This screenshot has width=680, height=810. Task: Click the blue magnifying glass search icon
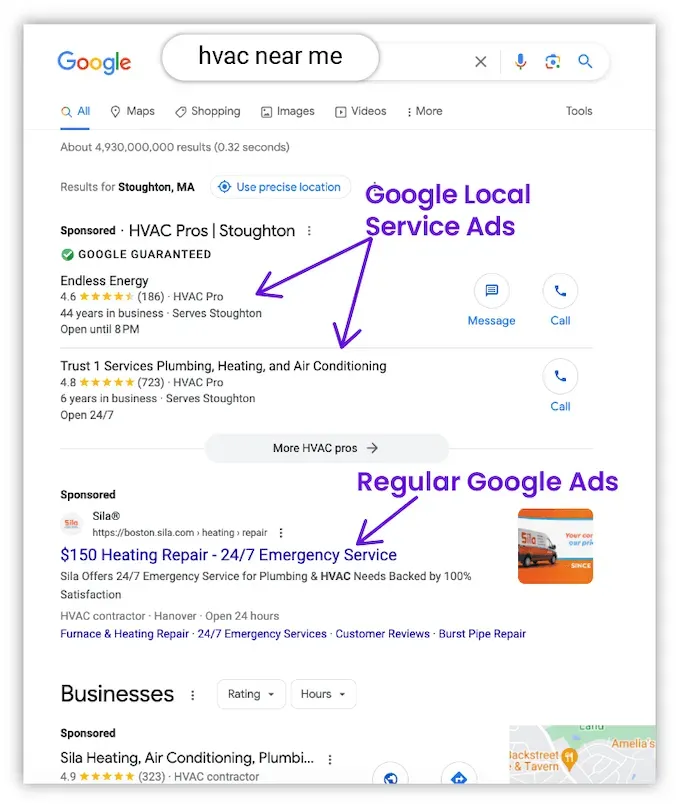click(x=585, y=61)
